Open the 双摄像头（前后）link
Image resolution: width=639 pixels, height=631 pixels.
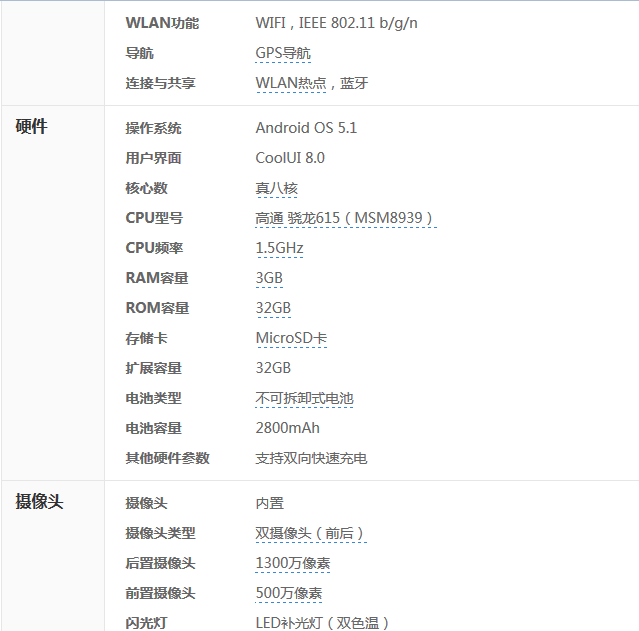click(x=311, y=533)
